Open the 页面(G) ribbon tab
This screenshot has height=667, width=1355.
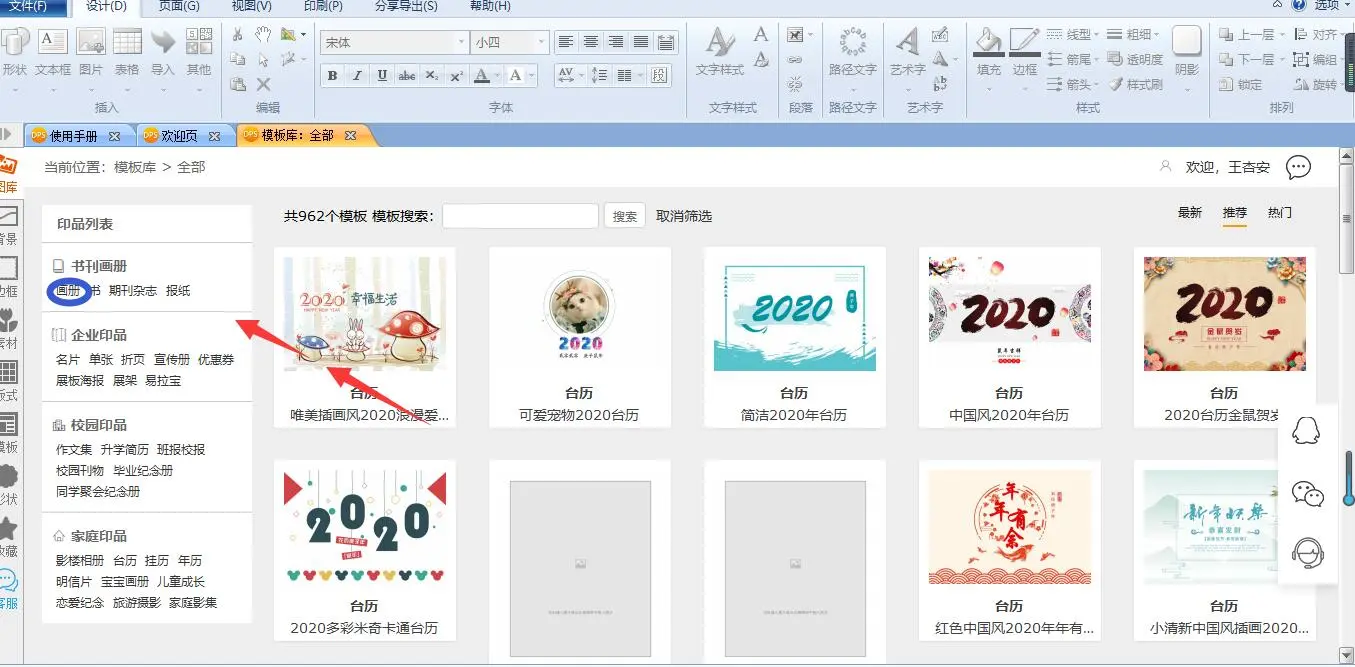pos(179,6)
